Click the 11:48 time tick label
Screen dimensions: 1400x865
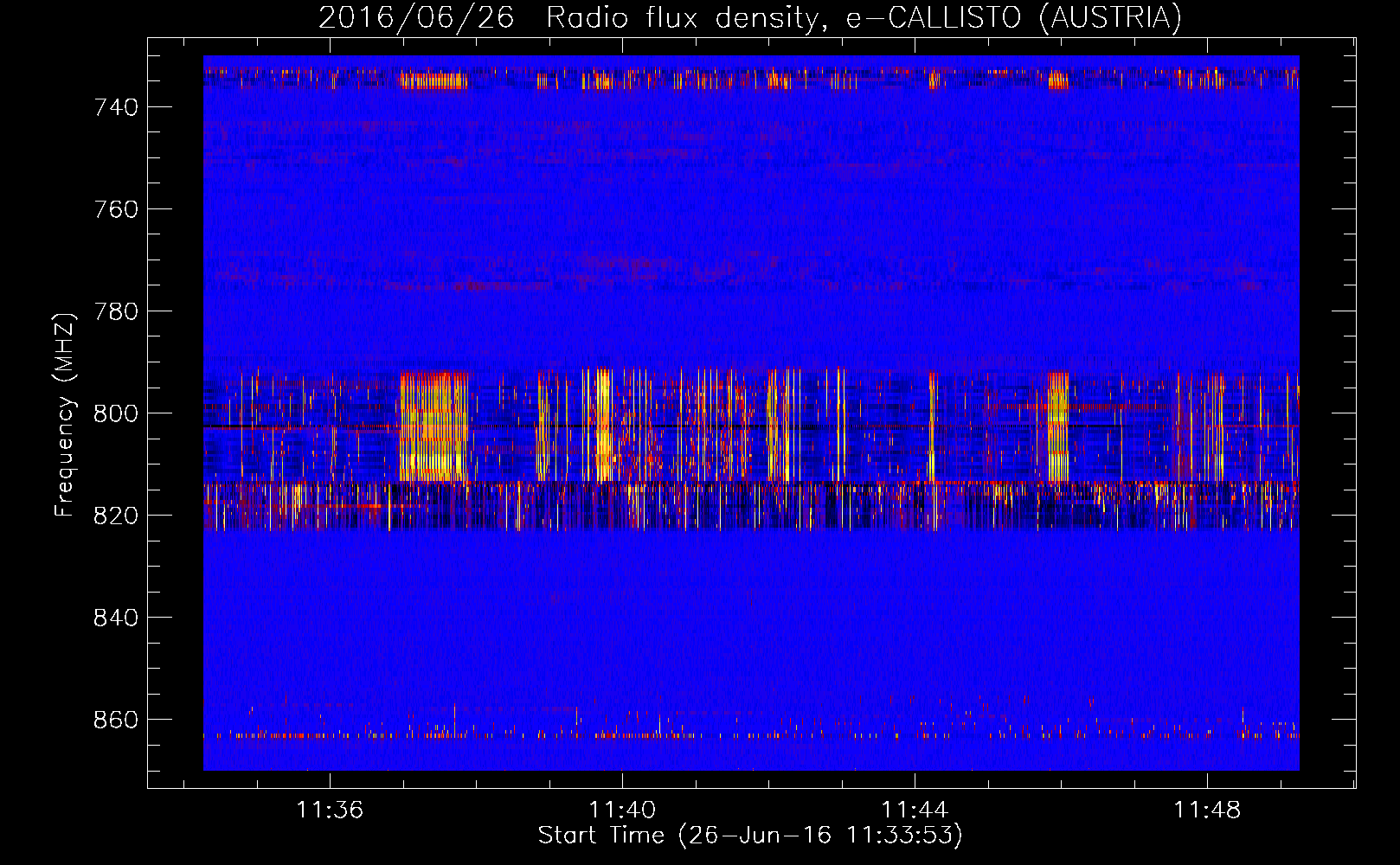(x=1207, y=810)
